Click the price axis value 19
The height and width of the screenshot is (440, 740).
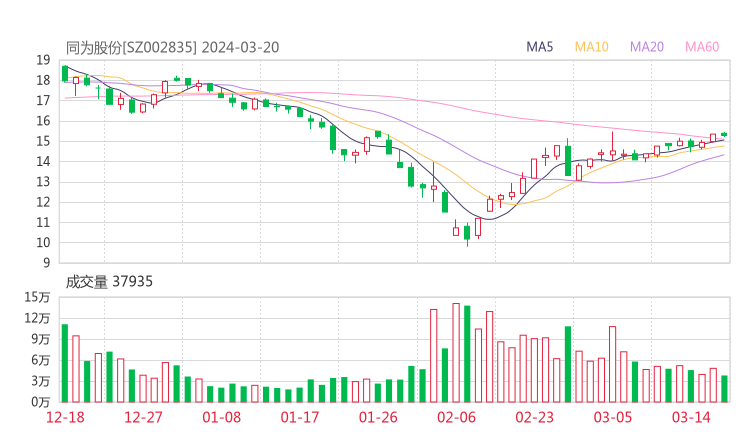[43, 60]
